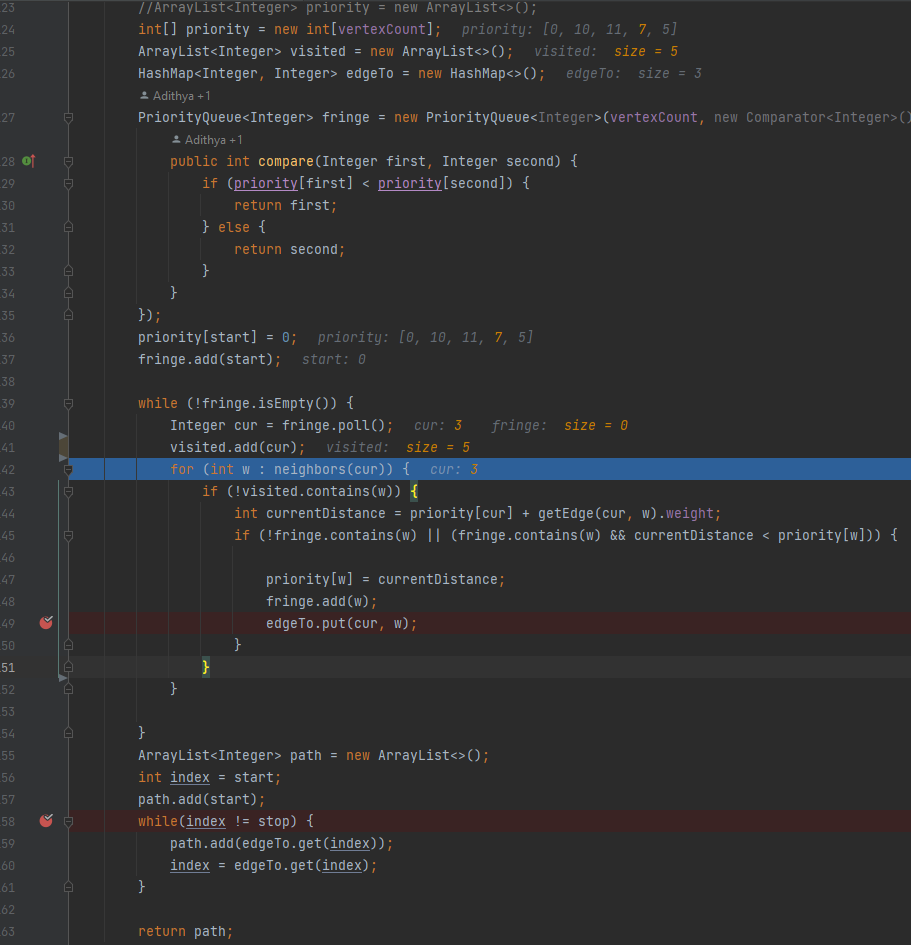Collapse the PriorityQueue comparator block at line 27
The image size is (911, 945).
(68, 118)
